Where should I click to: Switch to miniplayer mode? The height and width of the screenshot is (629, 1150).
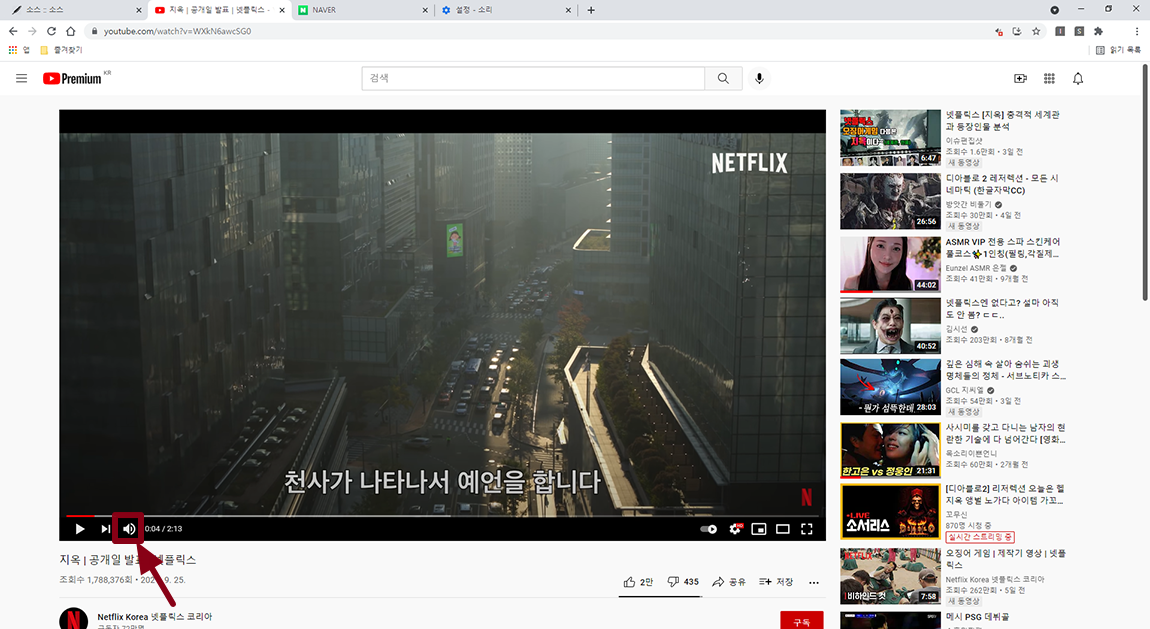(x=759, y=529)
